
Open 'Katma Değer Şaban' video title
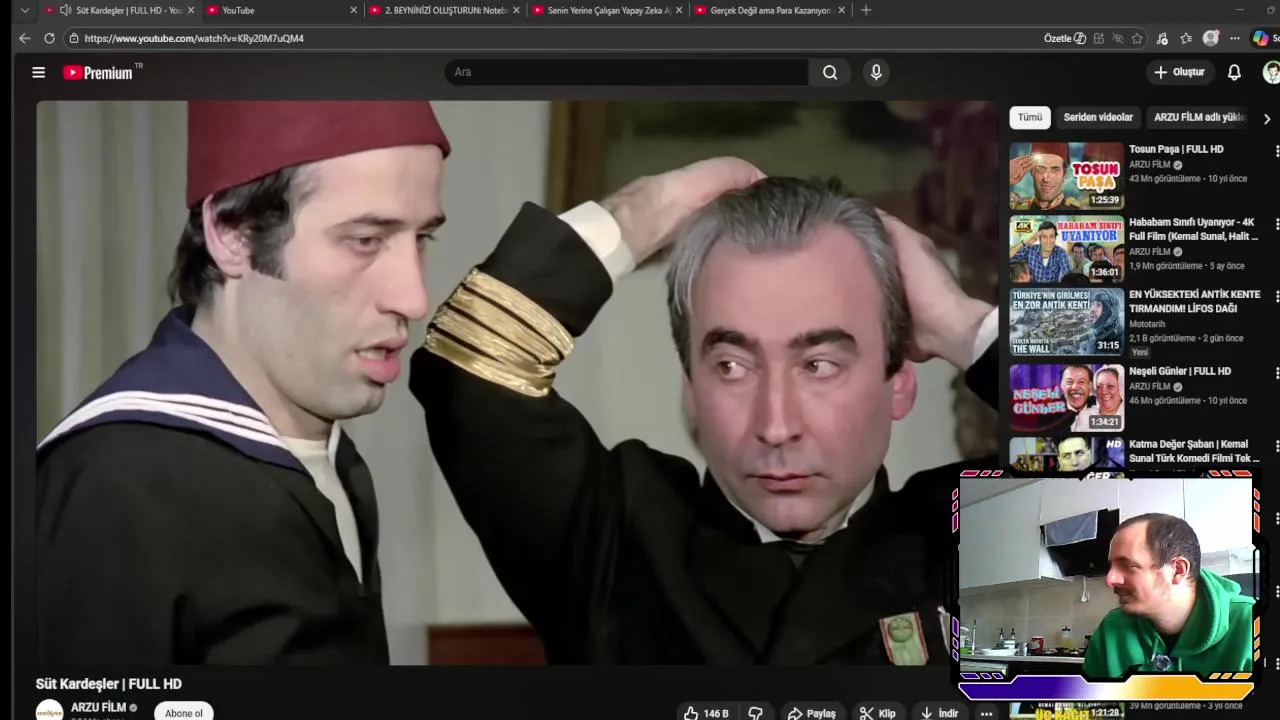pyautogui.click(x=1194, y=451)
